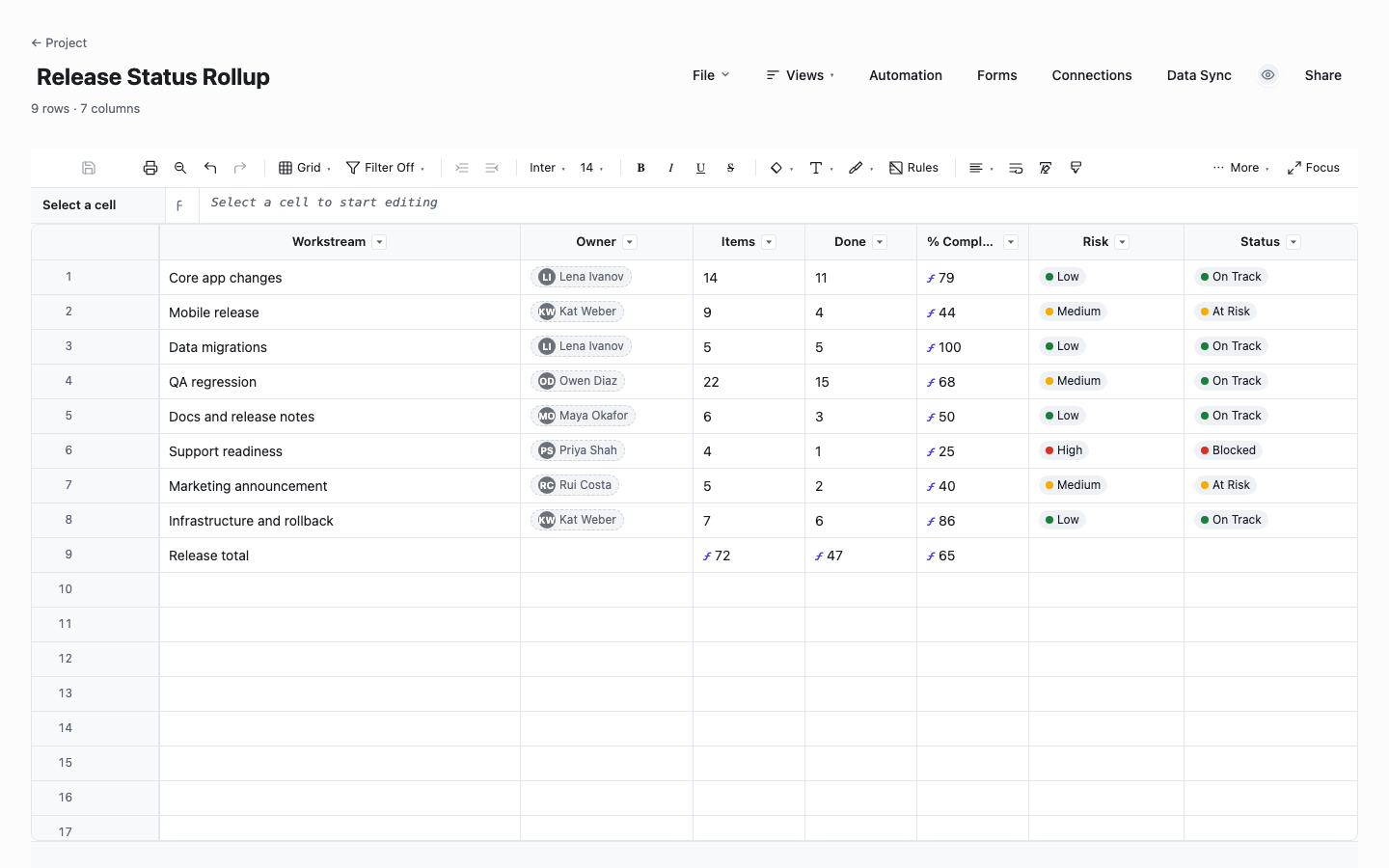Open the Risk column menu arrow
1389x868 pixels.
click(1123, 242)
